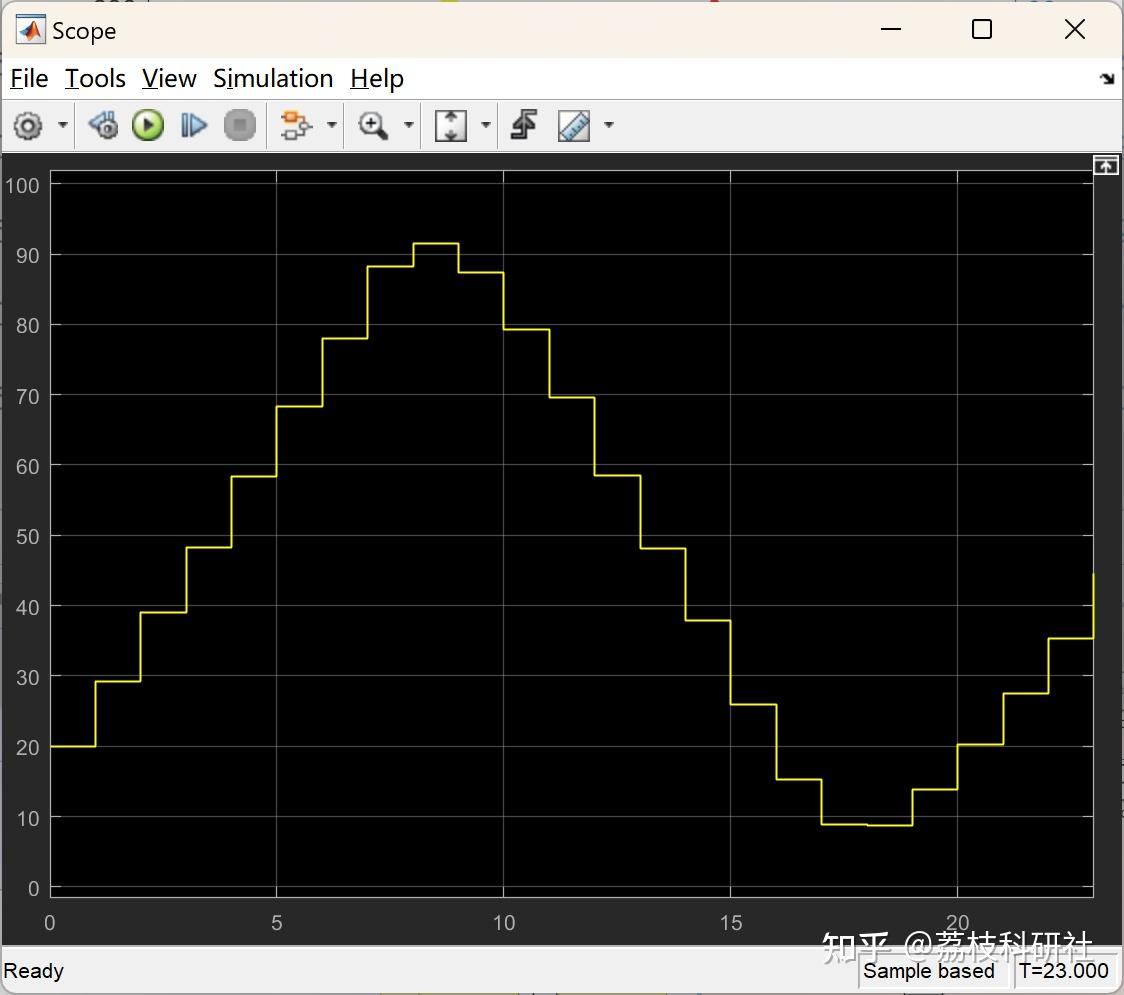Click the Step Forward button
Screen dimensions: 1124x995
(194, 125)
